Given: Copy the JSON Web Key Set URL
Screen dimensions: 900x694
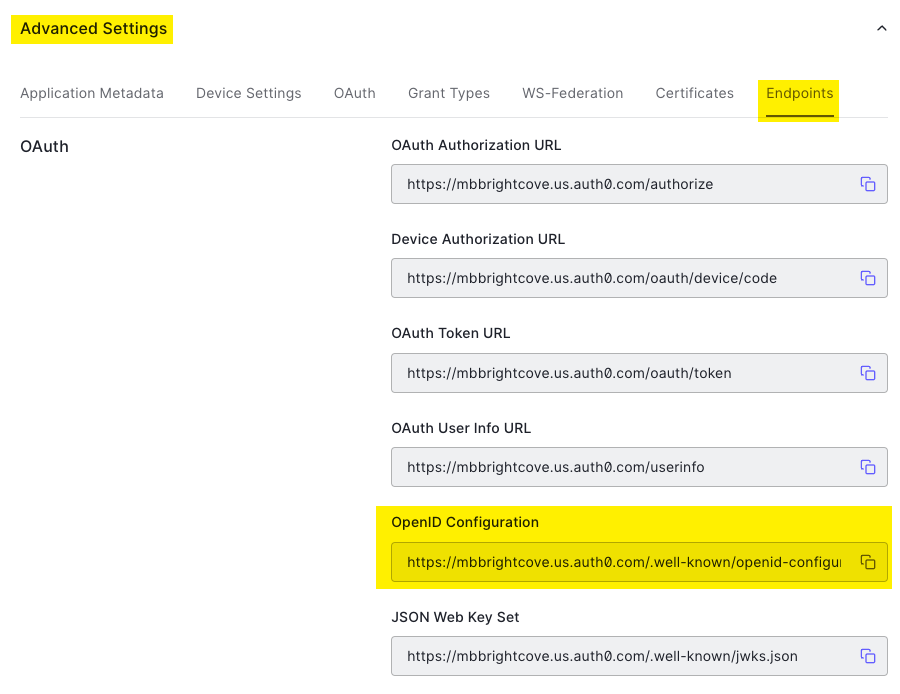Looking at the screenshot, I should pos(868,656).
